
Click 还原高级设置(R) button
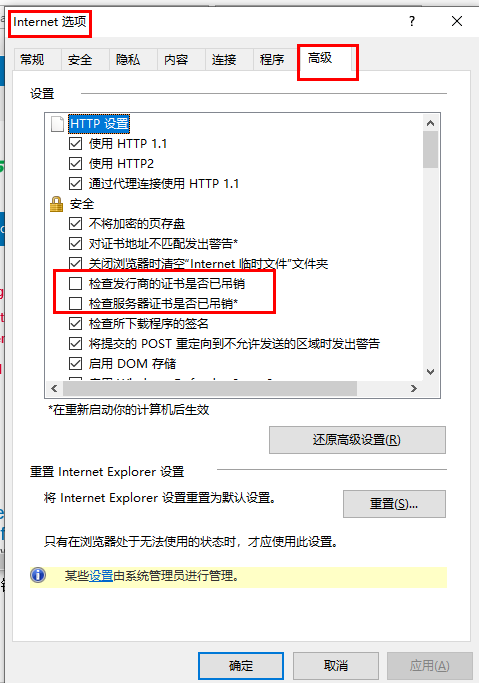pyautogui.click(x=357, y=440)
